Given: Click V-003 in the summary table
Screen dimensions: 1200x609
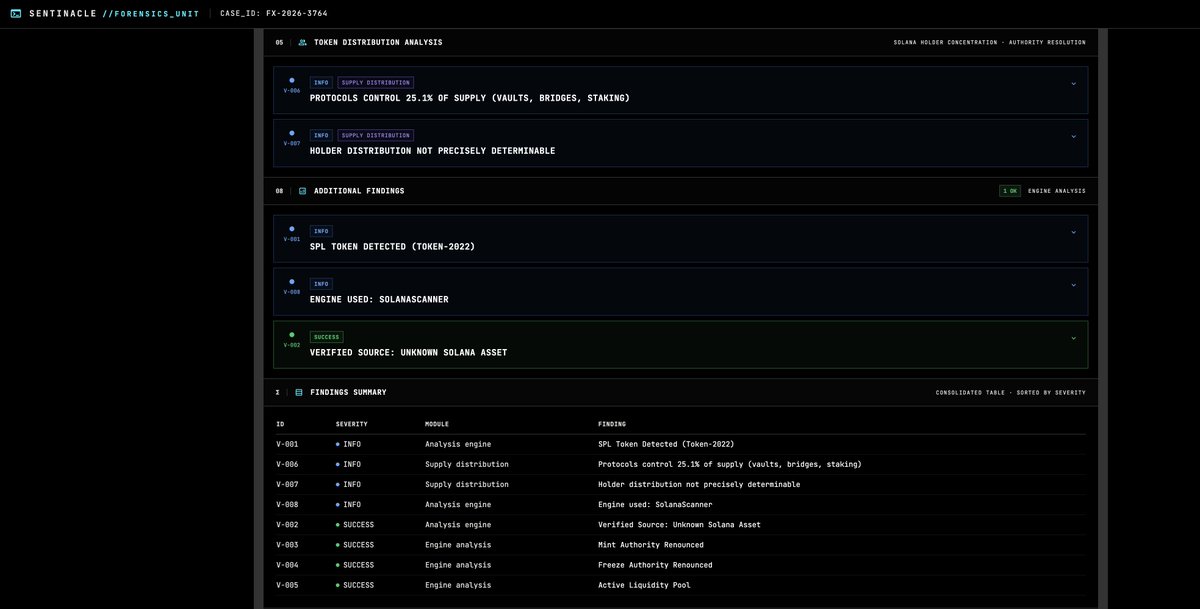Looking at the screenshot, I should pos(287,545).
